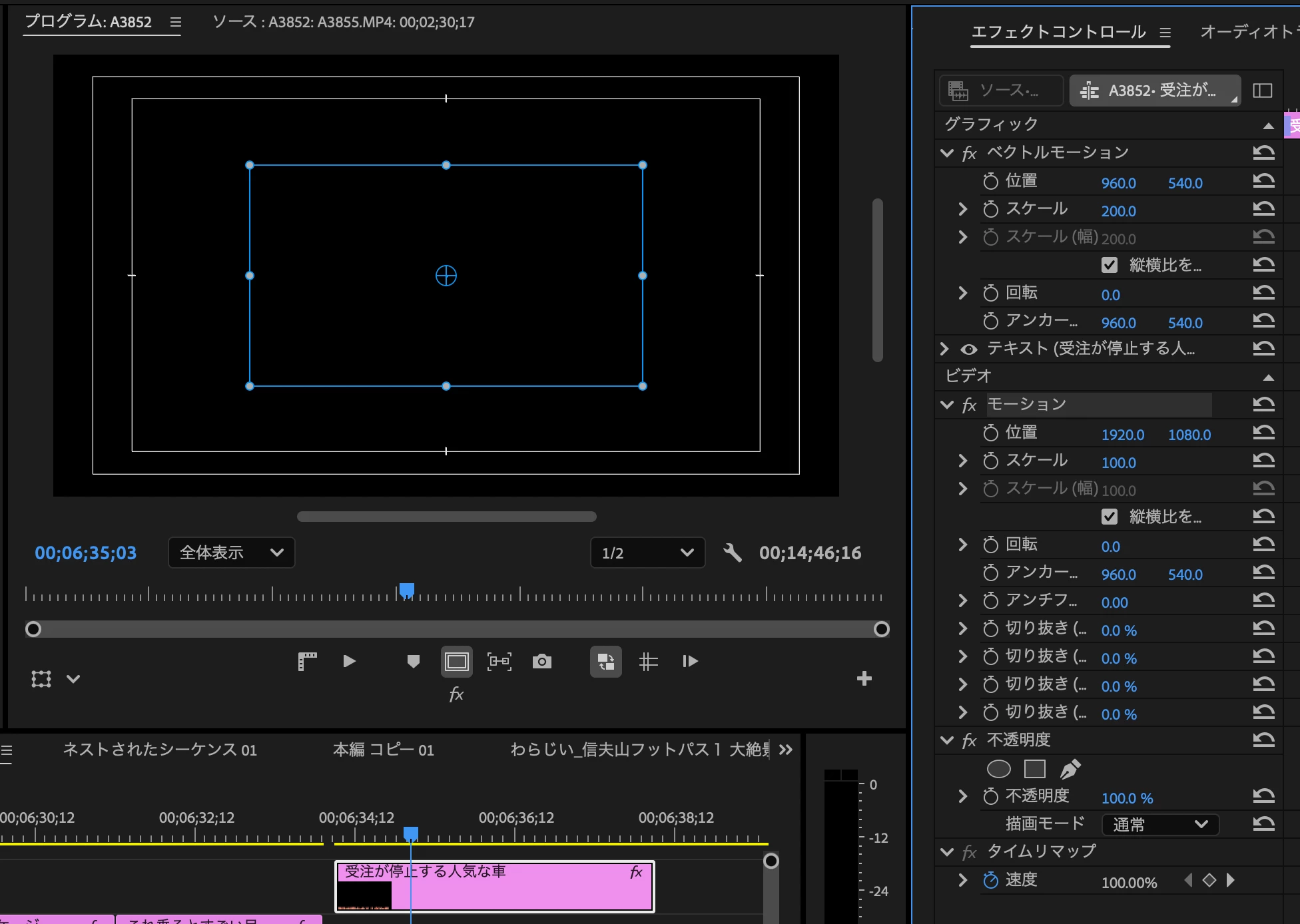Click the Add Marker icon
The image size is (1300, 924).
(x=413, y=661)
